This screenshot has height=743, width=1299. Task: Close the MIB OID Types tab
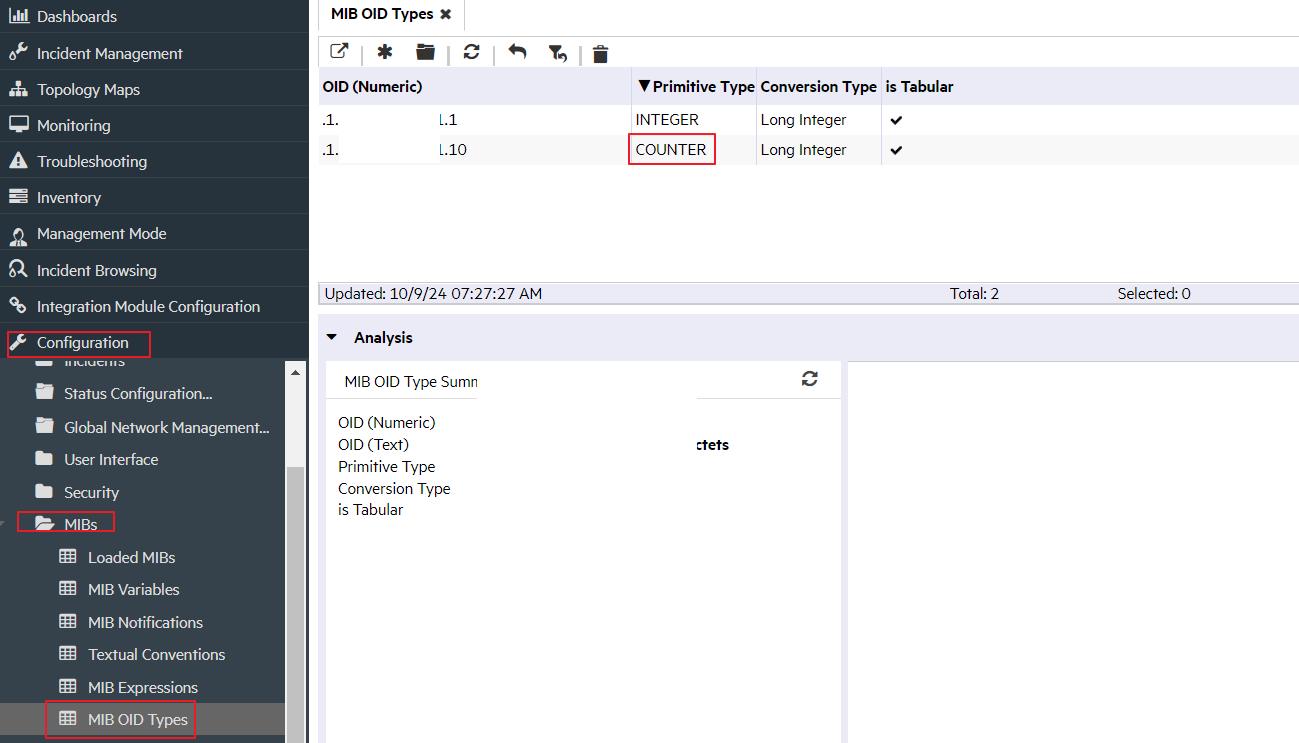(x=446, y=14)
